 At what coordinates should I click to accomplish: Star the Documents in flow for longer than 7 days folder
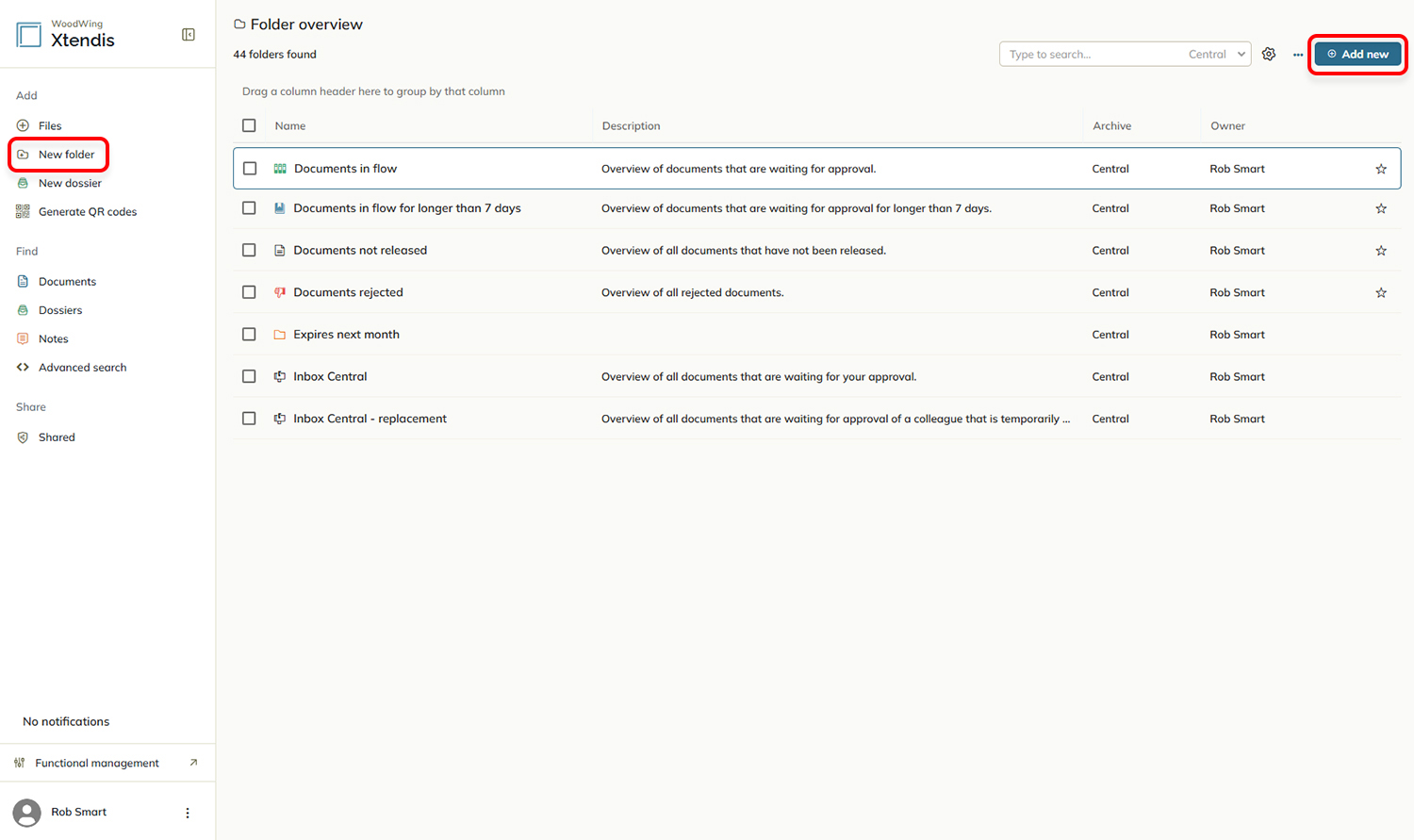pos(1381,208)
